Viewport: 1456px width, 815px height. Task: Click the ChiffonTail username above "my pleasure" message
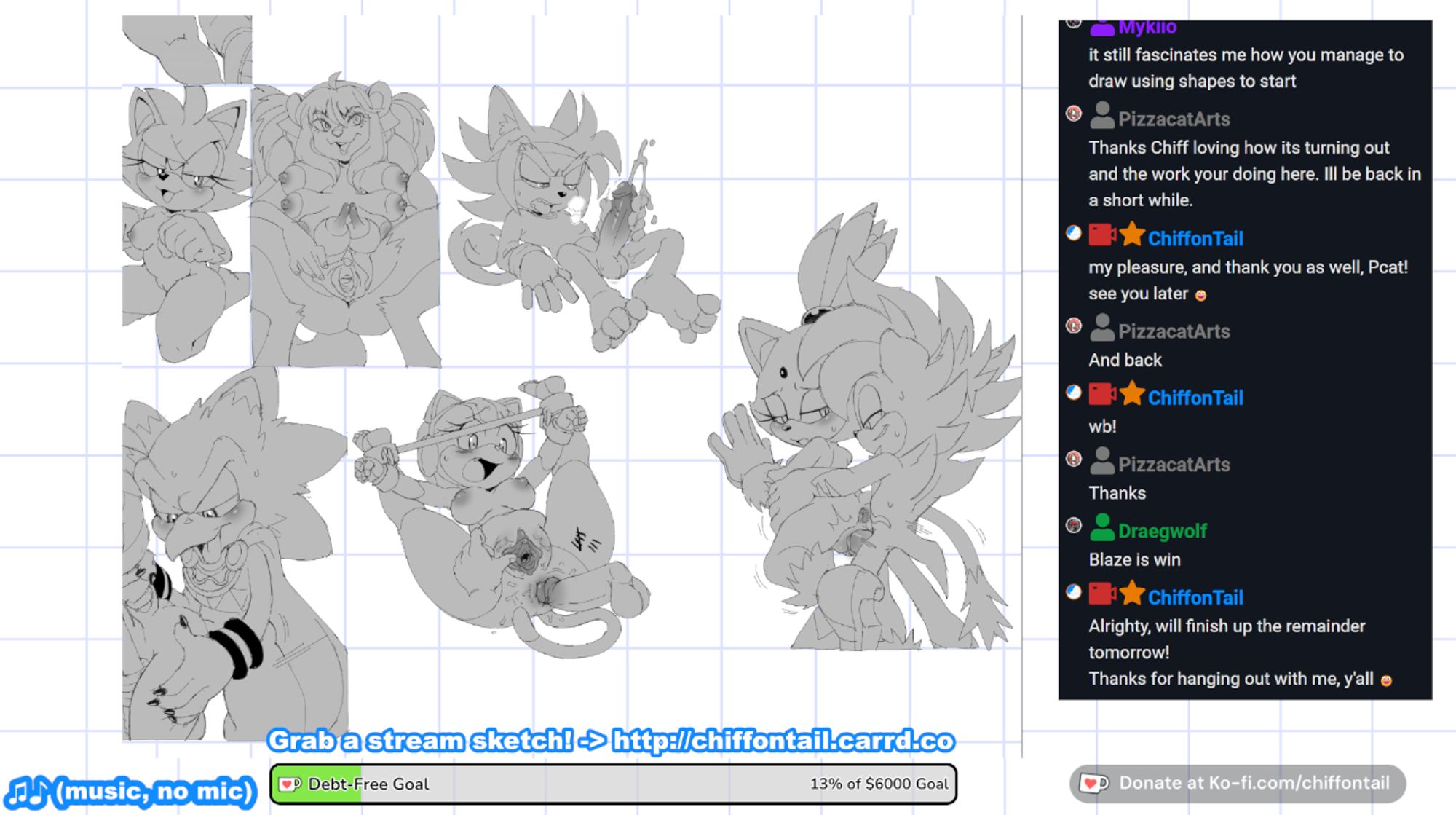point(1195,238)
